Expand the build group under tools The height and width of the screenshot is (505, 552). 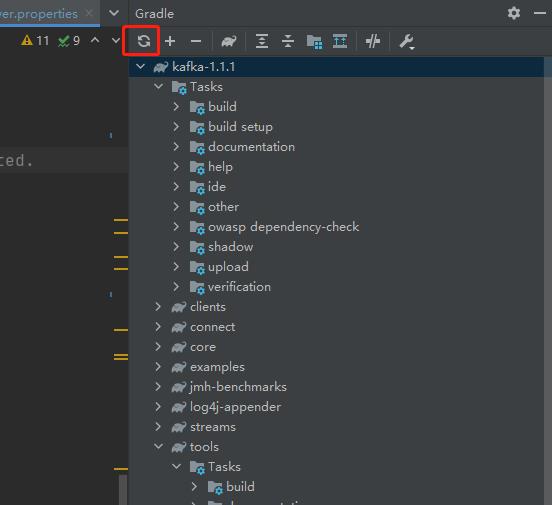(194, 487)
